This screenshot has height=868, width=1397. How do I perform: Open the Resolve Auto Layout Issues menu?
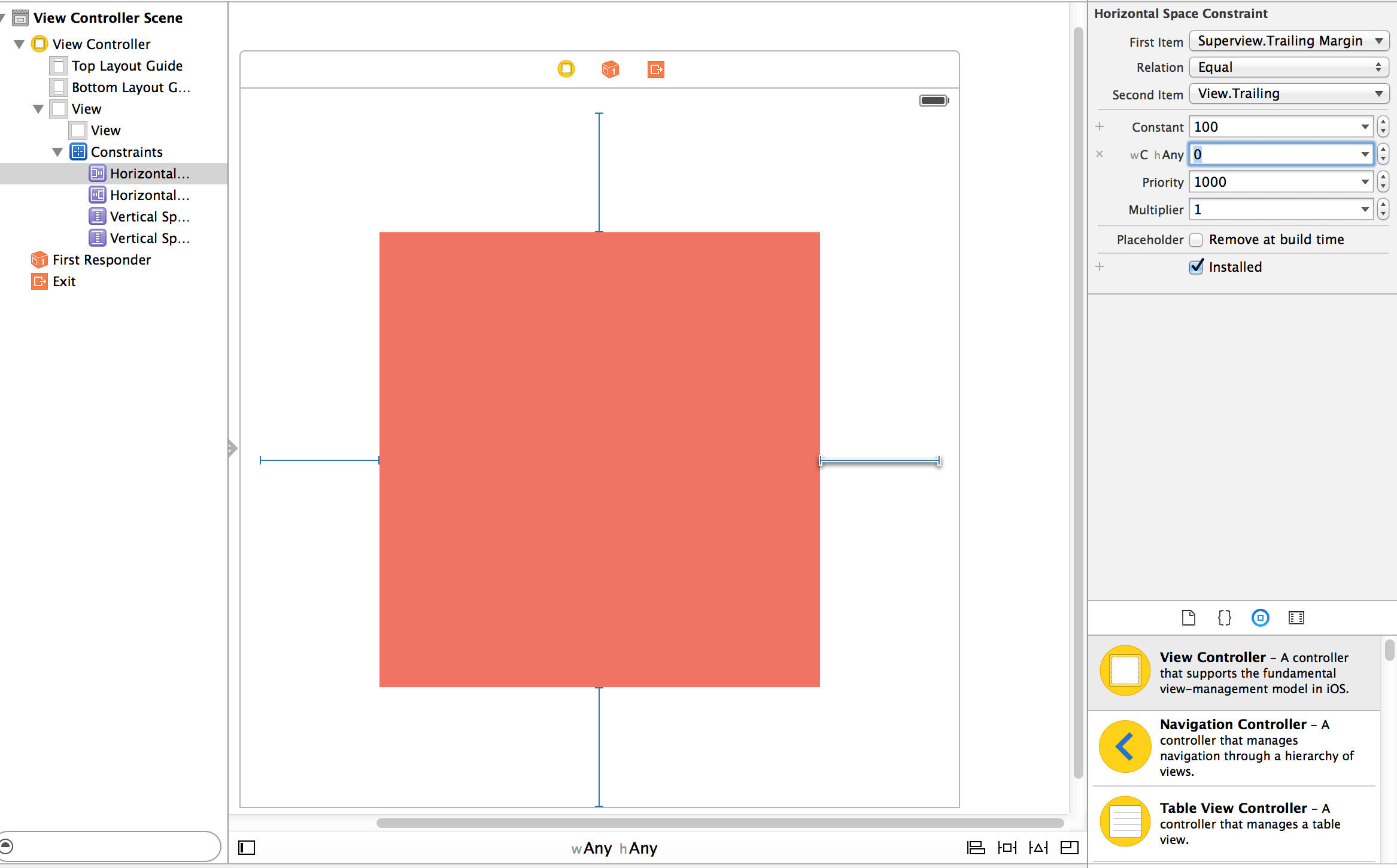click(x=1039, y=848)
